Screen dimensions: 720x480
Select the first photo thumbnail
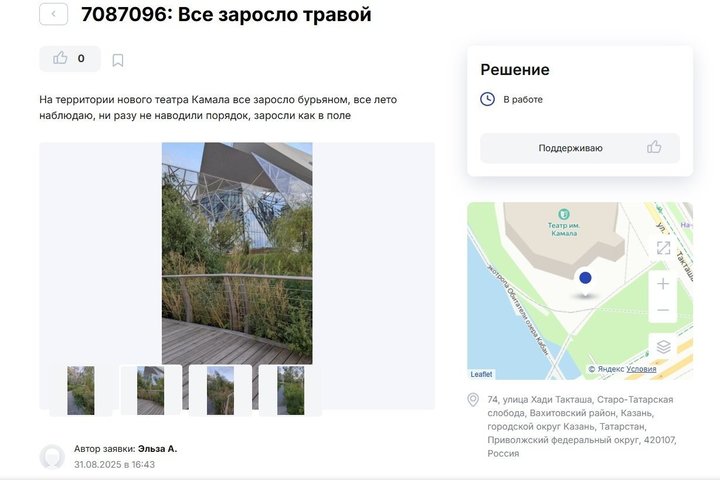[81, 390]
